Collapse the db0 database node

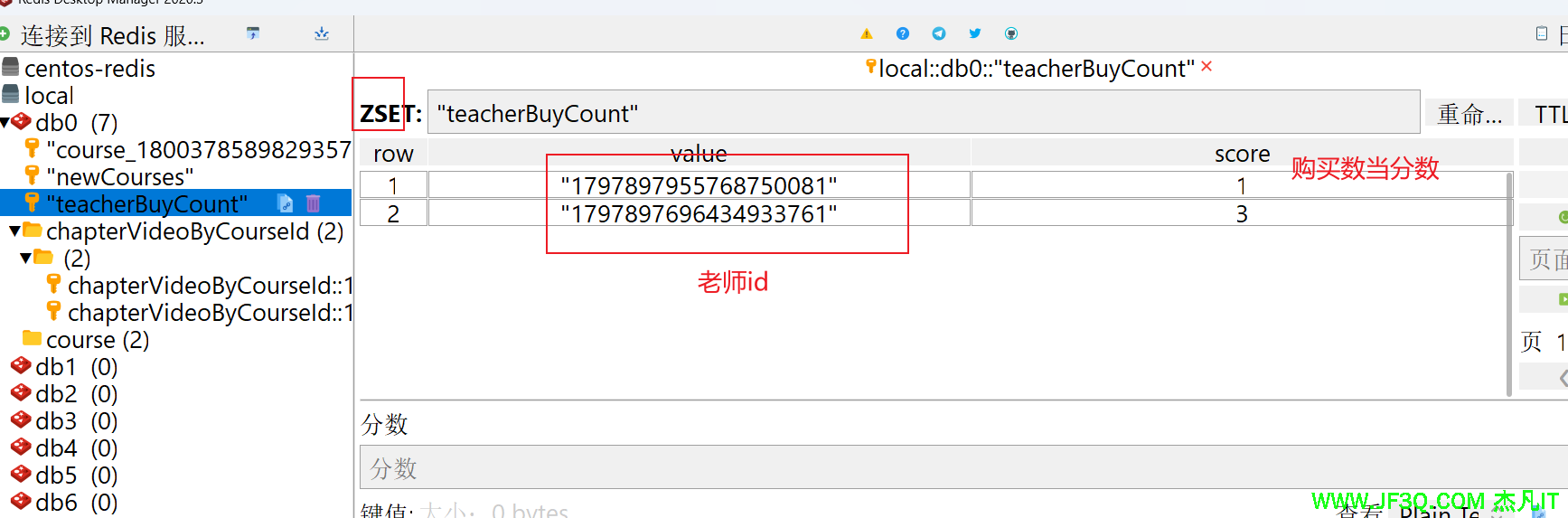[5, 122]
